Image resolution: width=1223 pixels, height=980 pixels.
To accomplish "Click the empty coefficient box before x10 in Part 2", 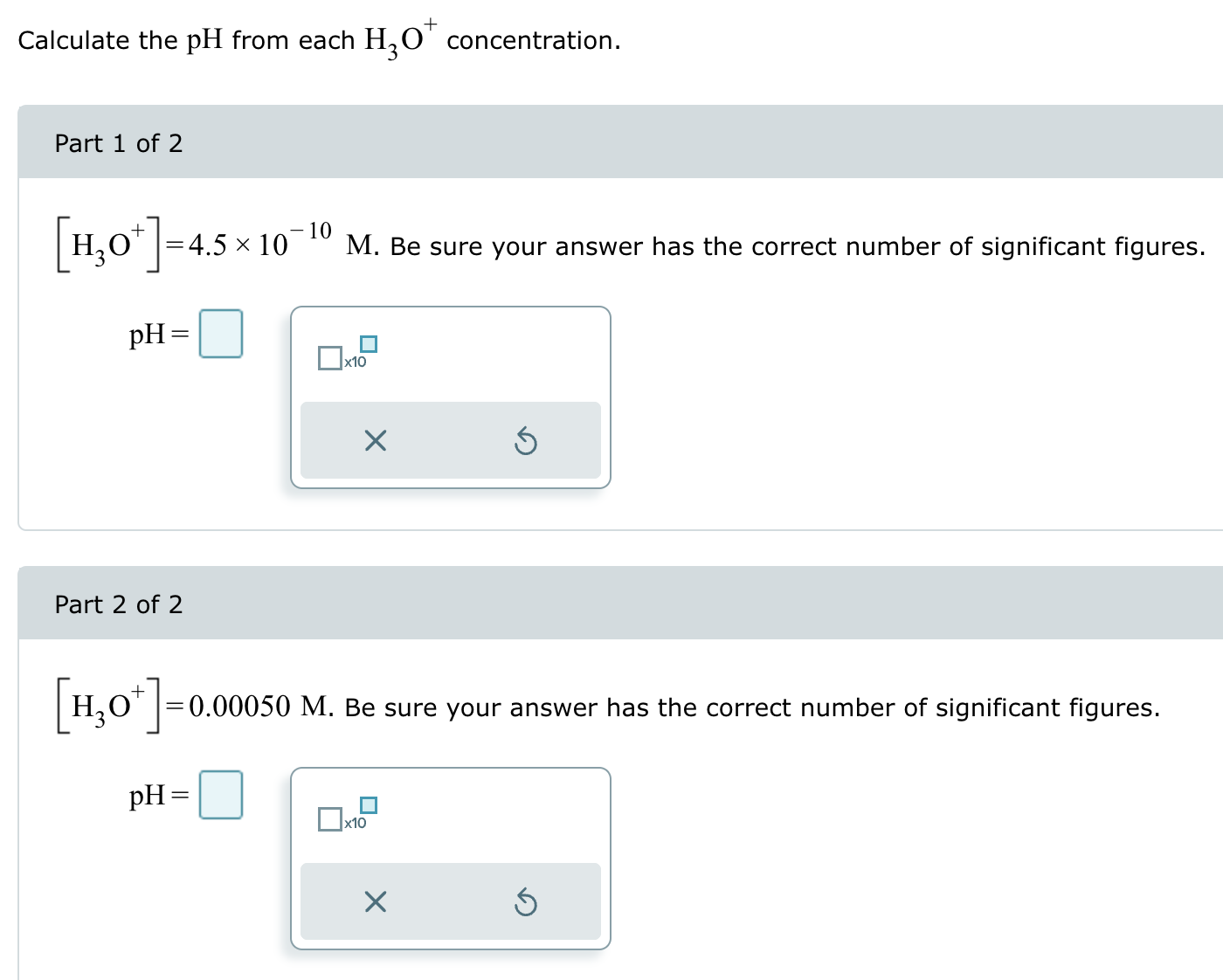I will [330, 818].
